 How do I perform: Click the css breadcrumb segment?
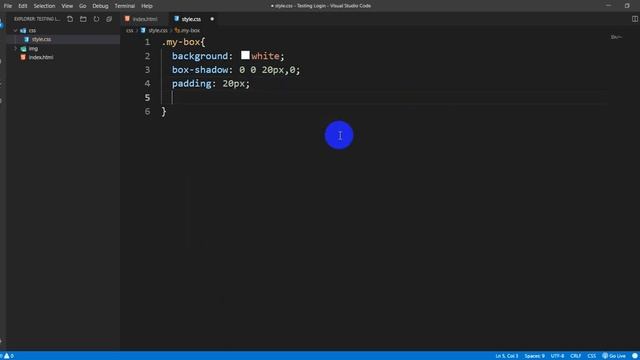click(x=129, y=31)
